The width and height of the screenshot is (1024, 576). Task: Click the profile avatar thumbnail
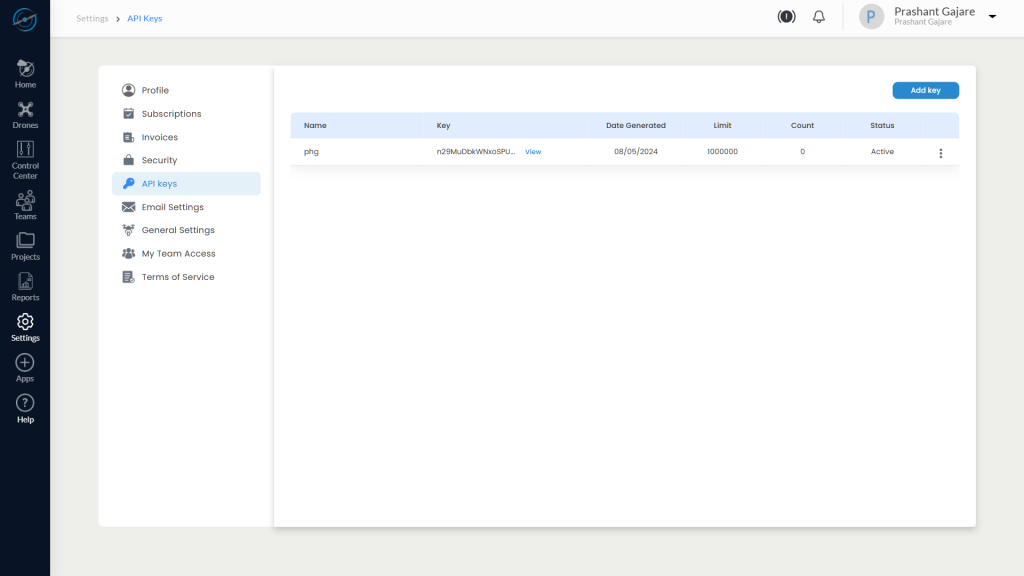point(870,16)
